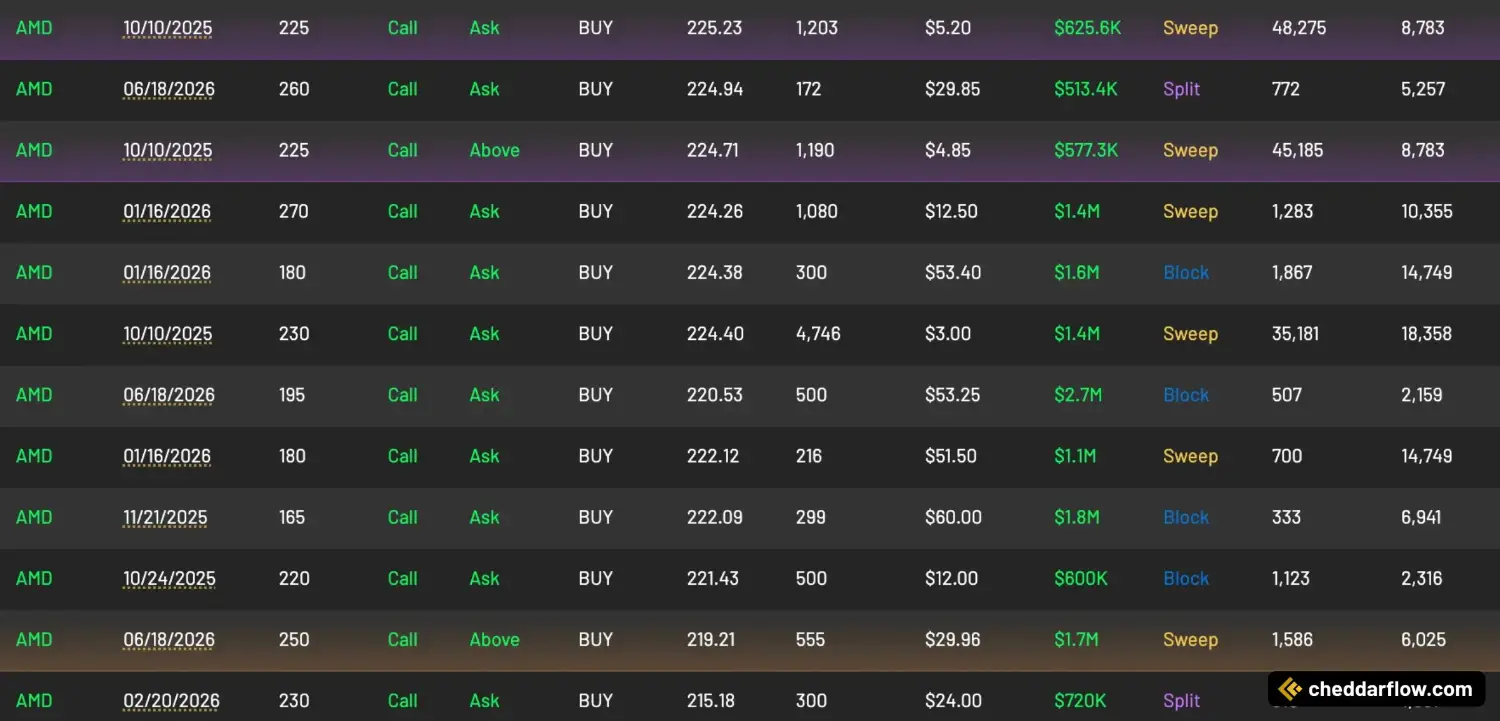The image size is (1500, 721).
Task: Click the AMD ticker in the $720K row
Action: (34, 700)
